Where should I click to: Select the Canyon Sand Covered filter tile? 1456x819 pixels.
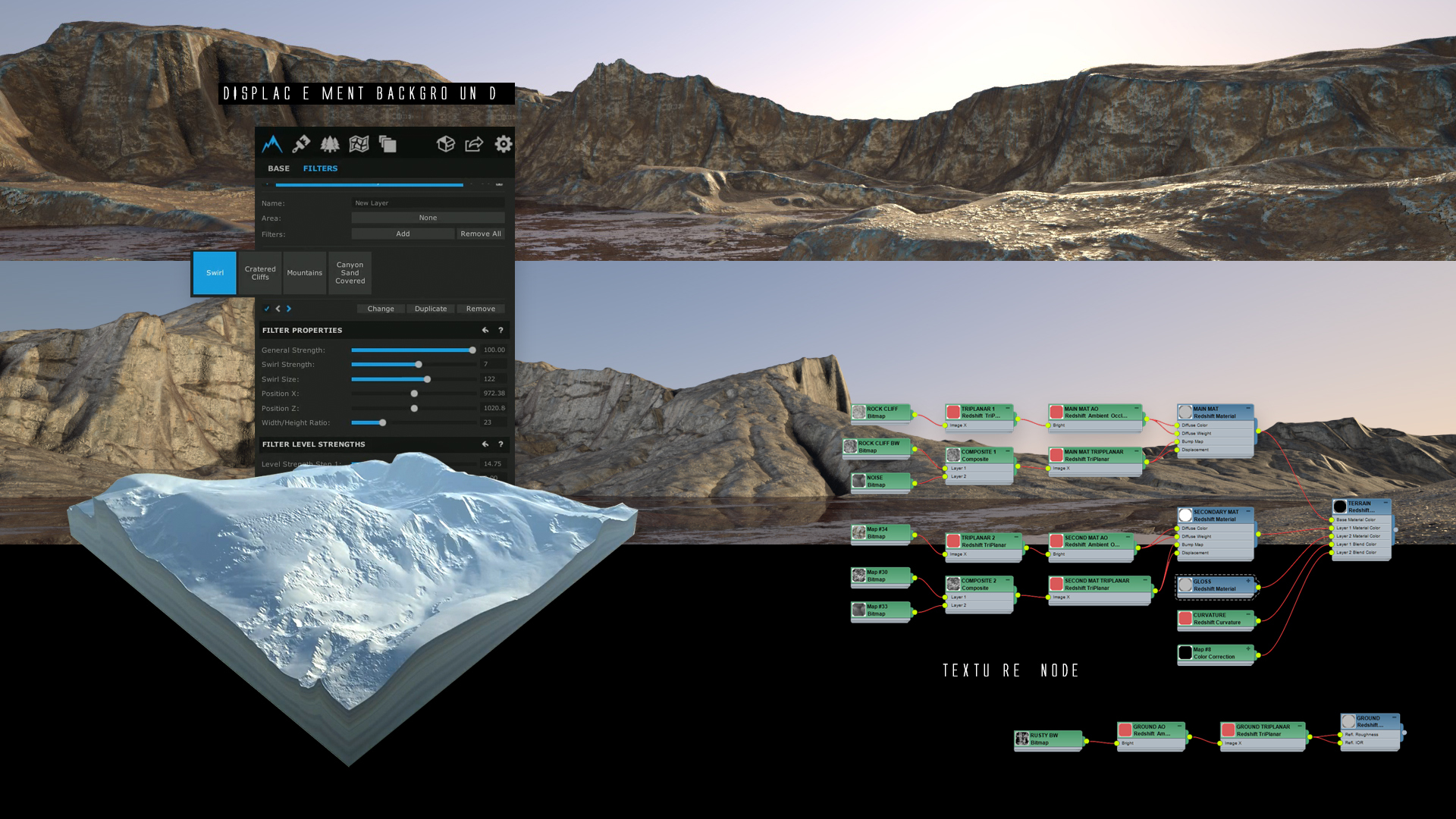350,273
